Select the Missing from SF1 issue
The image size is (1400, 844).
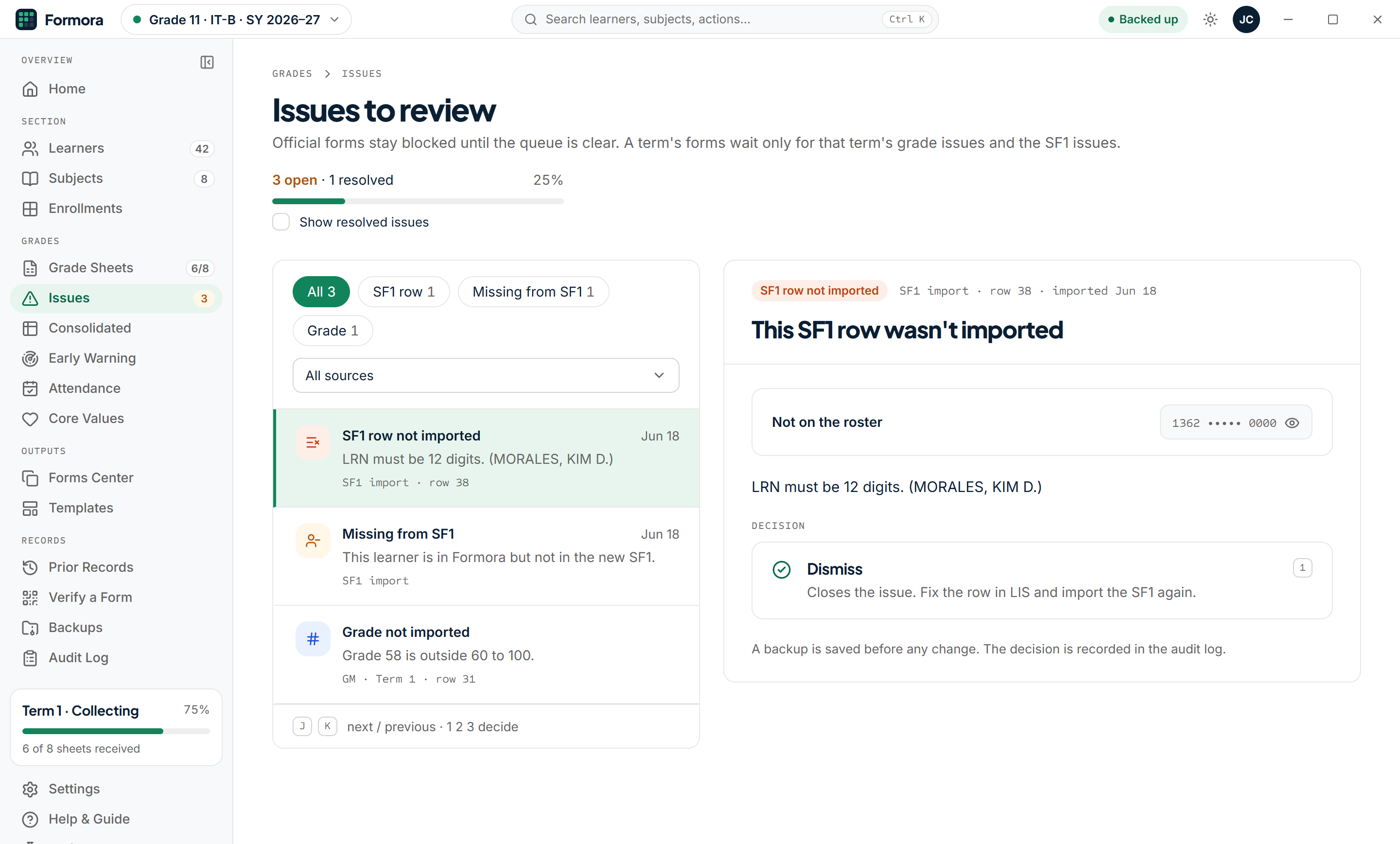point(487,556)
